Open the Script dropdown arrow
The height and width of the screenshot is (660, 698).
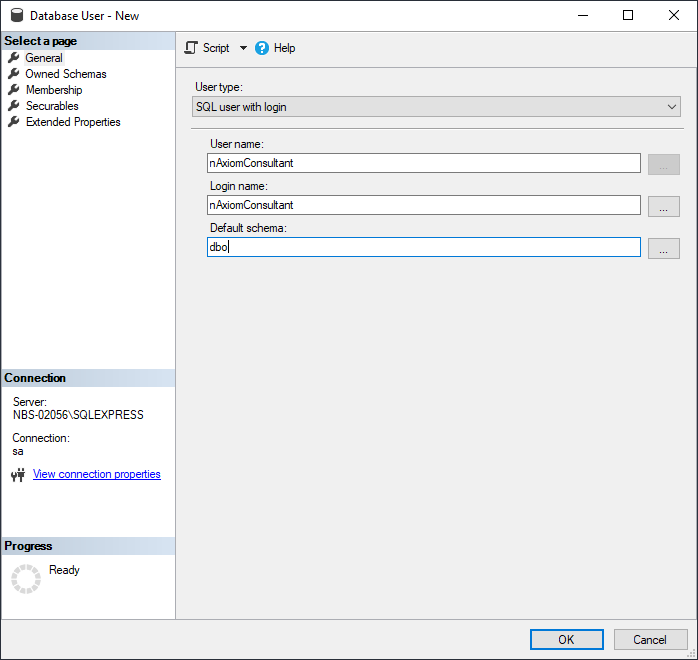tap(243, 48)
